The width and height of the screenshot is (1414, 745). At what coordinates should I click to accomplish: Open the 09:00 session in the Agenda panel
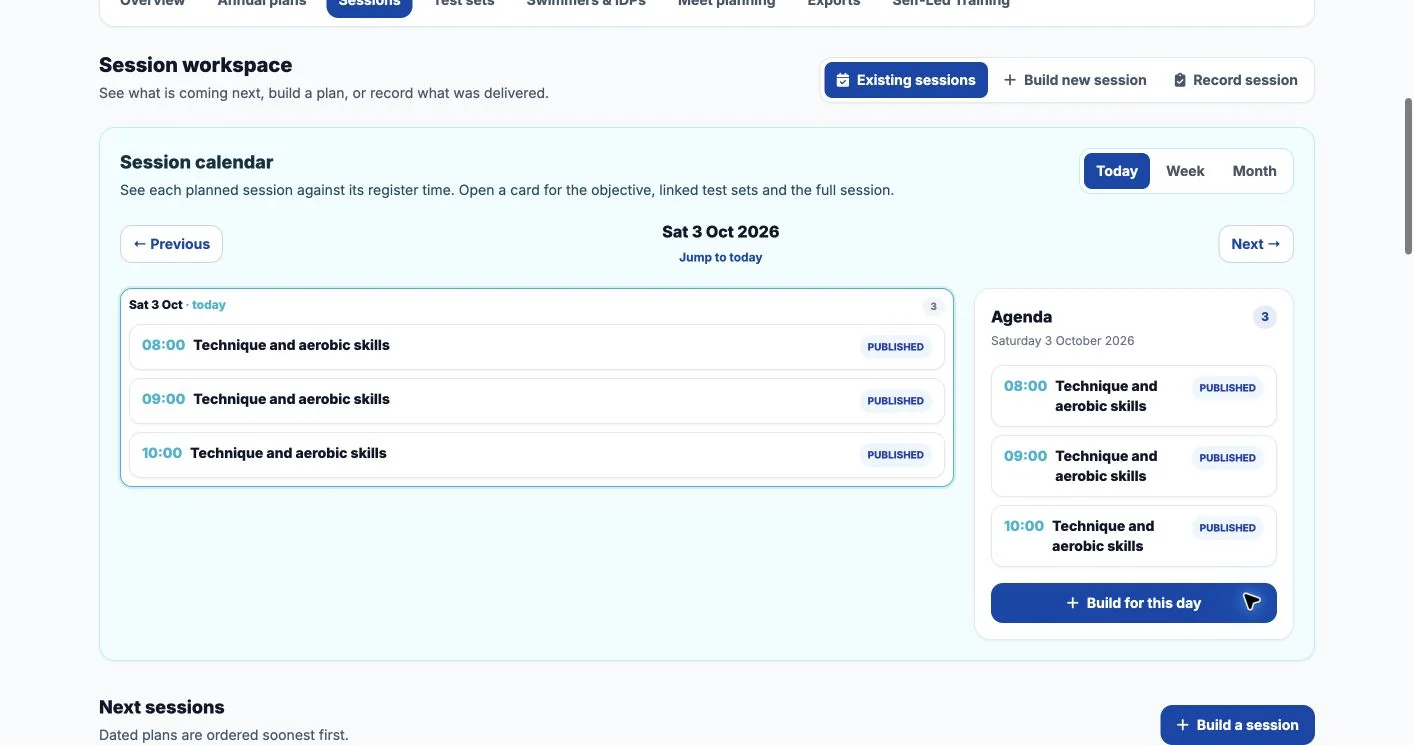(x=1134, y=466)
